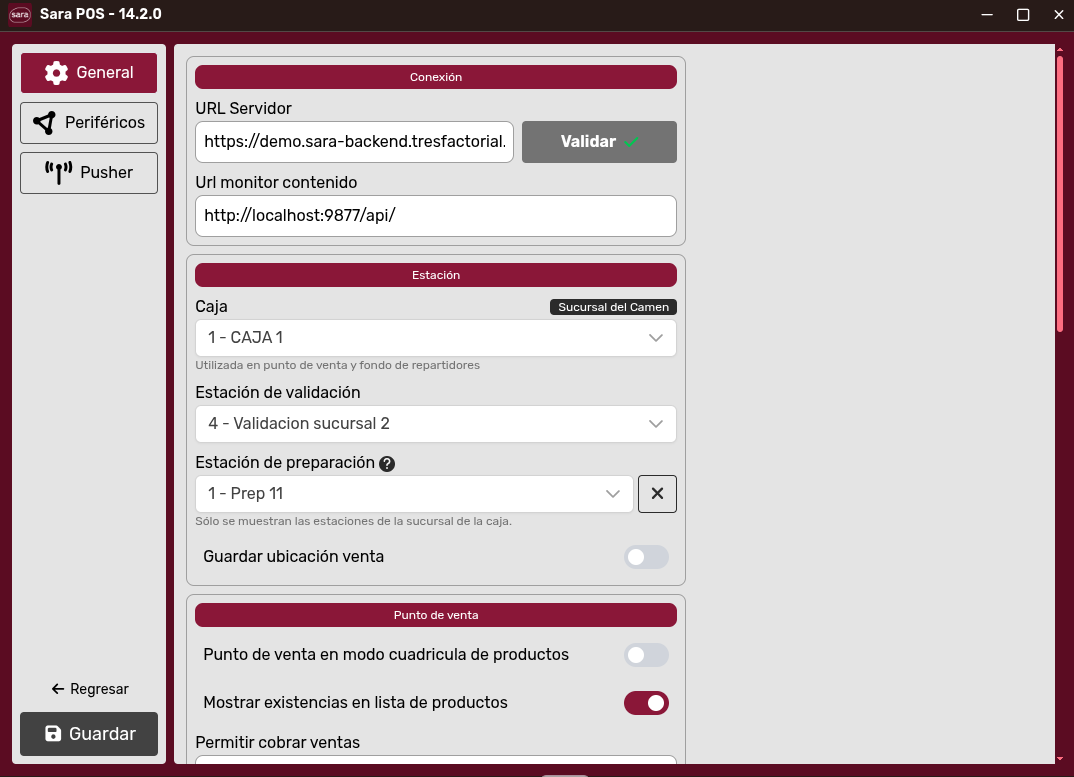1074x777 pixels.
Task: Switch to the Periféricos tab
Action: 89,123
